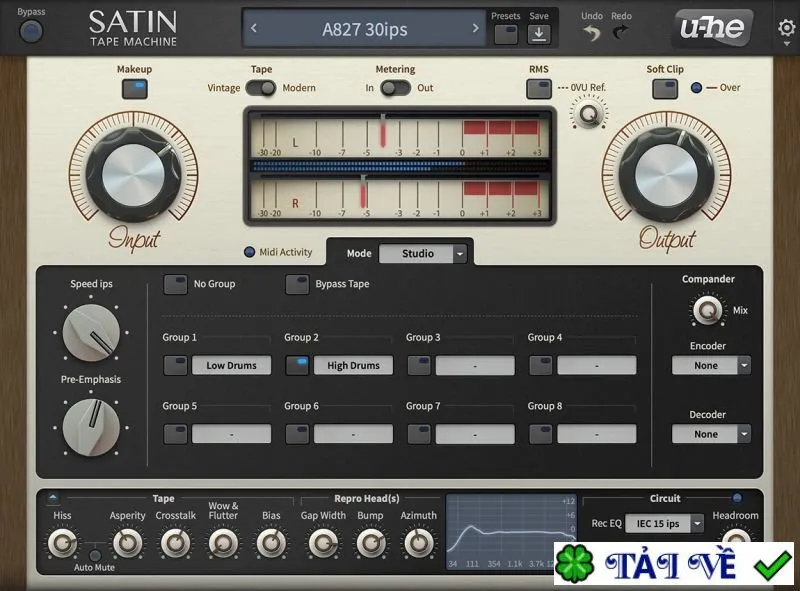Click the Undo arrow
This screenshot has height=591, width=800.
(592, 34)
